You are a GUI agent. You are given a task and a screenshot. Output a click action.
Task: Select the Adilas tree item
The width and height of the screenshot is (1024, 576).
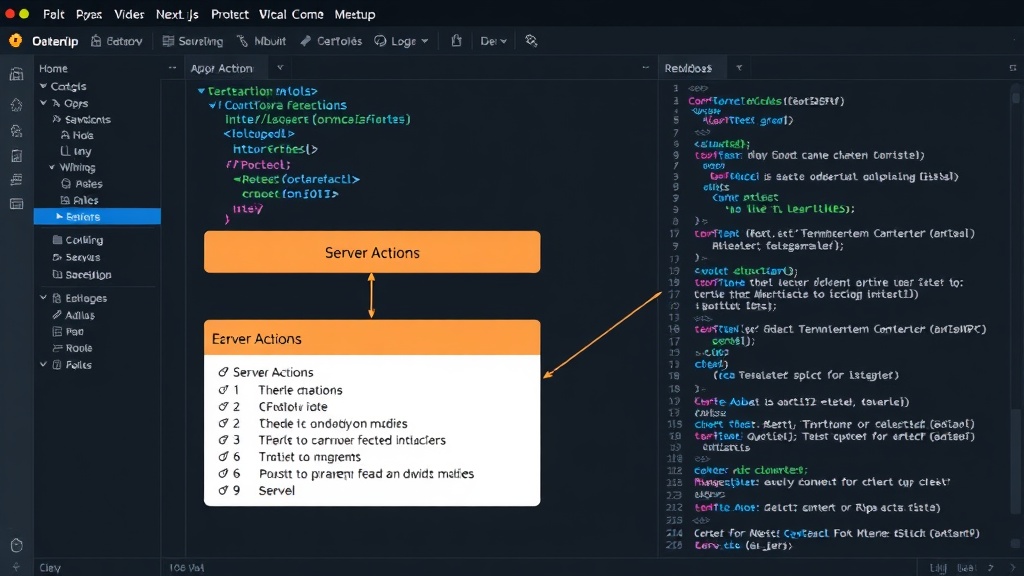73,315
